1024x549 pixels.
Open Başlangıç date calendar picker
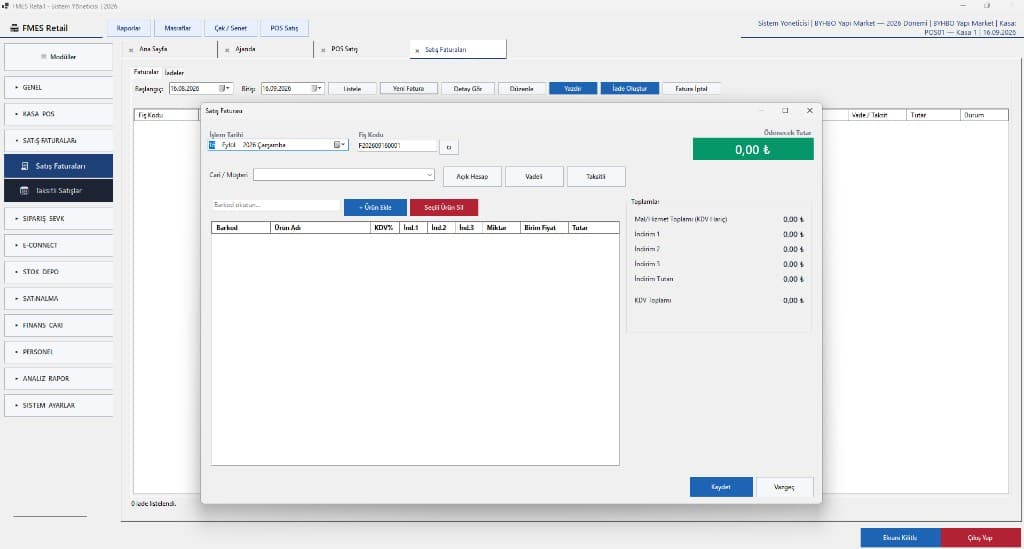224,88
